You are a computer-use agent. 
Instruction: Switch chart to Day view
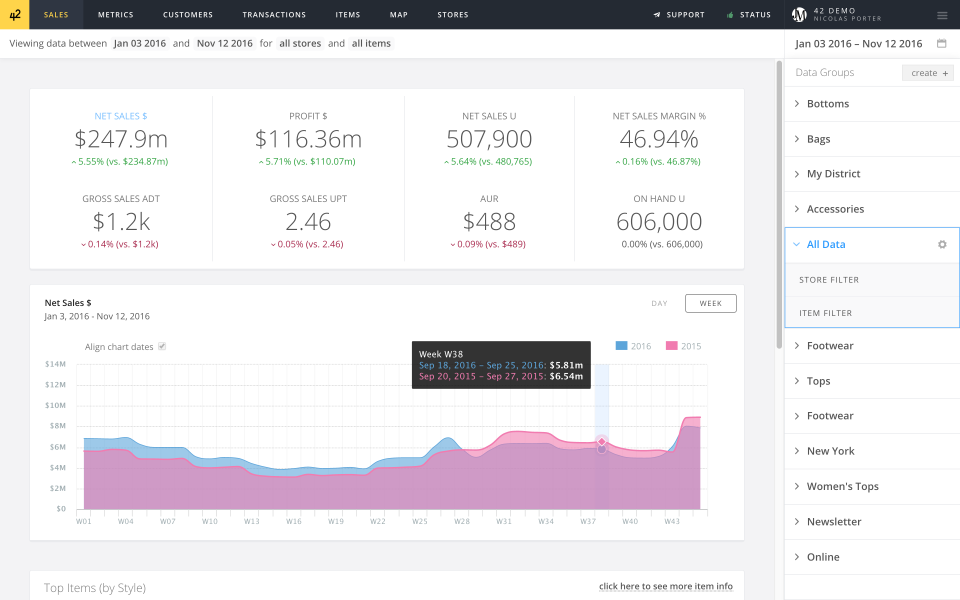[x=659, y=303]
